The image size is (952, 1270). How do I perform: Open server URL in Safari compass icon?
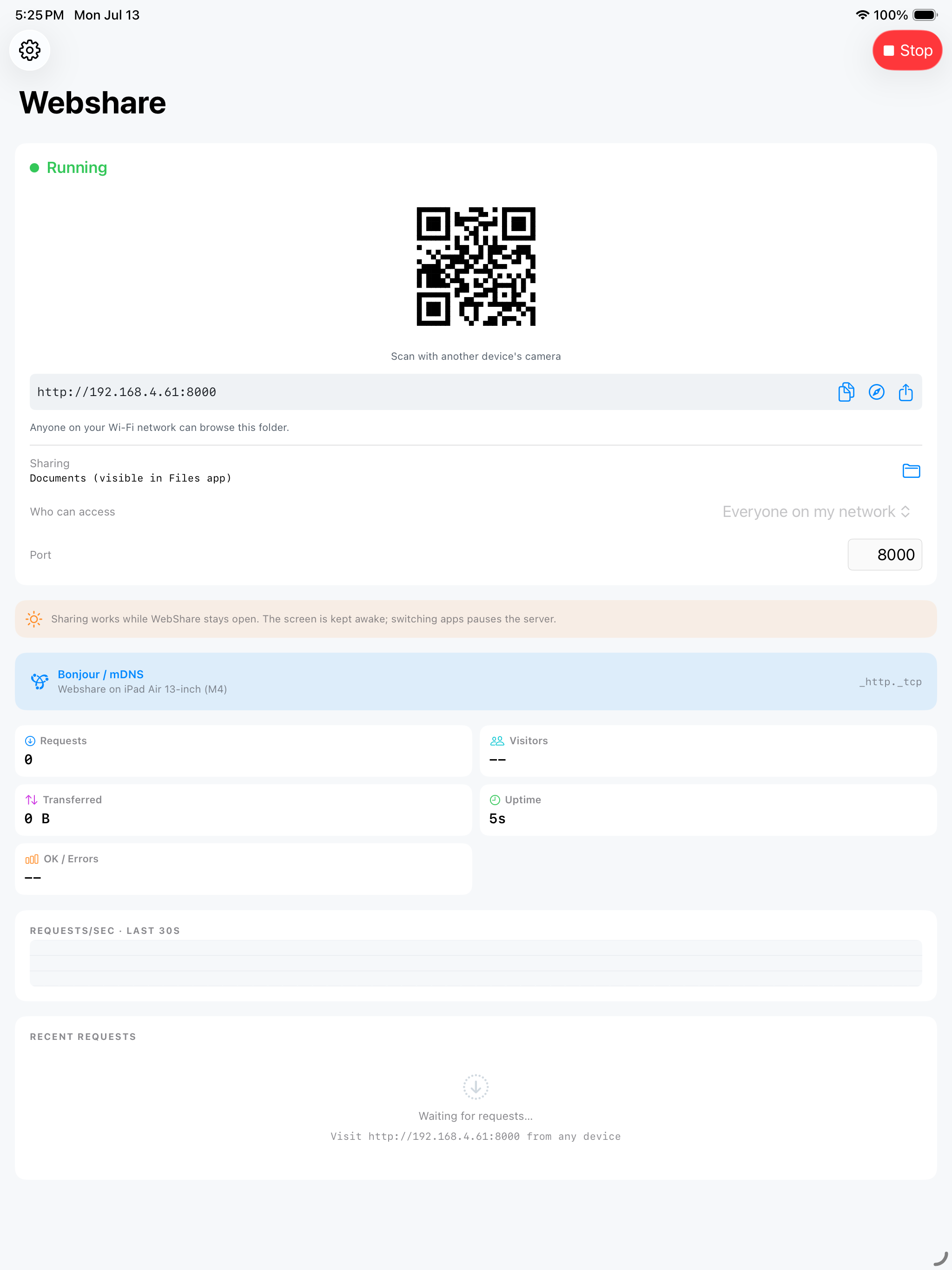(x=876, y=392)
